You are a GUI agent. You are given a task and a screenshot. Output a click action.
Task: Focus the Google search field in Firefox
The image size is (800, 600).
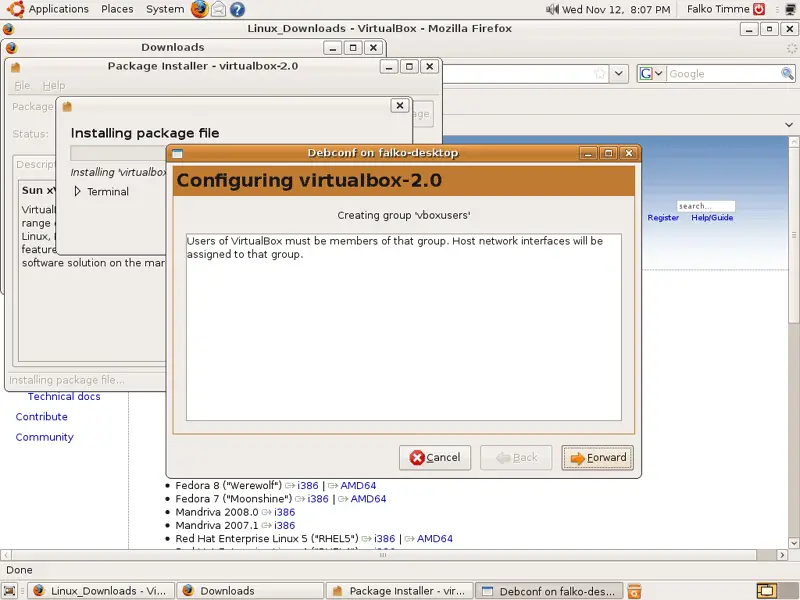point(723,73)
